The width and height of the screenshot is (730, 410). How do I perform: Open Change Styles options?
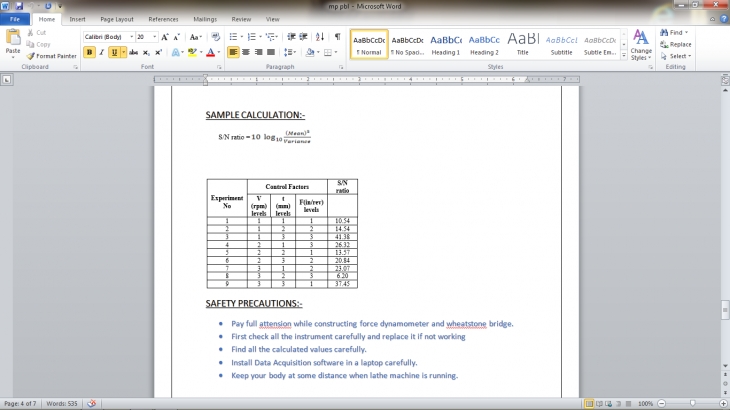click(x=641, y=45)
